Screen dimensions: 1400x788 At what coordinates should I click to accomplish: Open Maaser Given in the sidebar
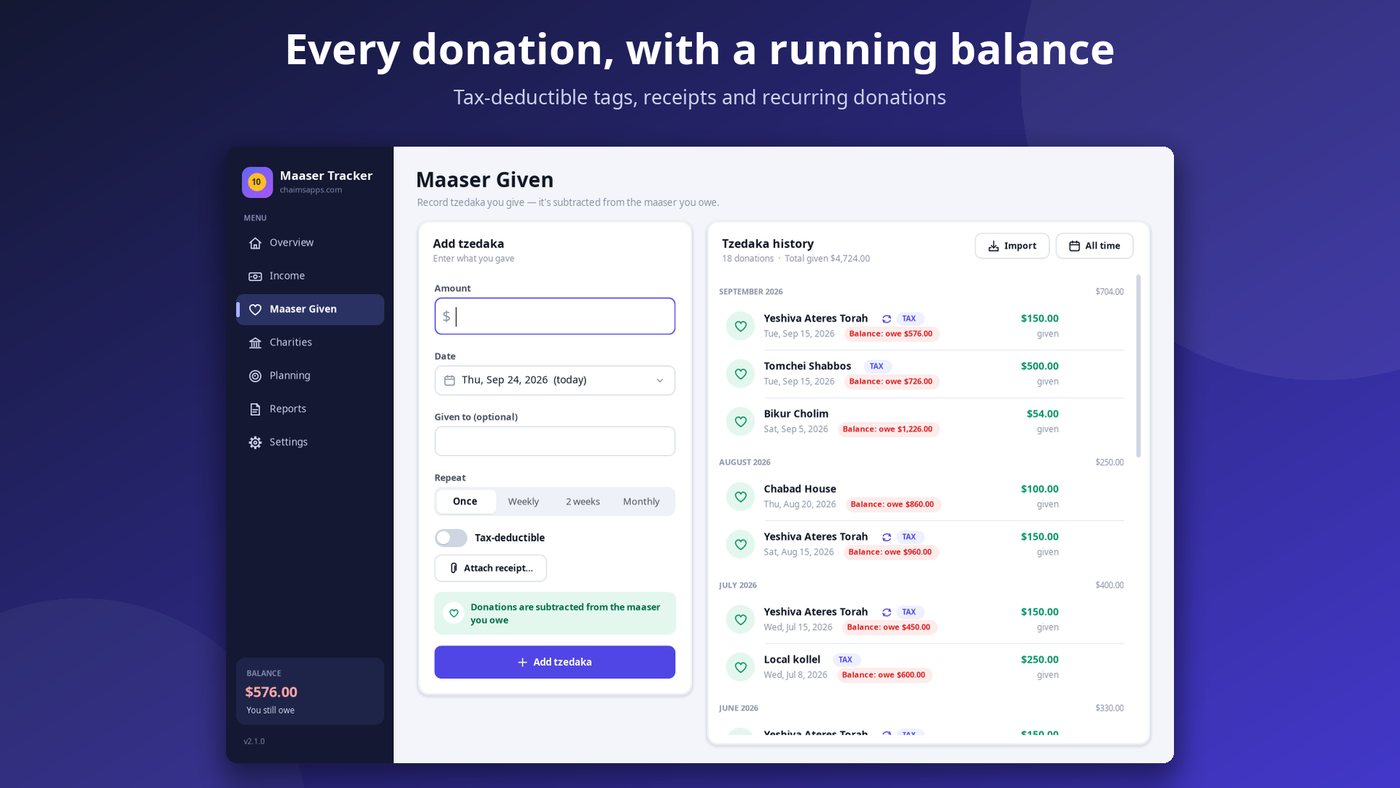tap(310, 309)
